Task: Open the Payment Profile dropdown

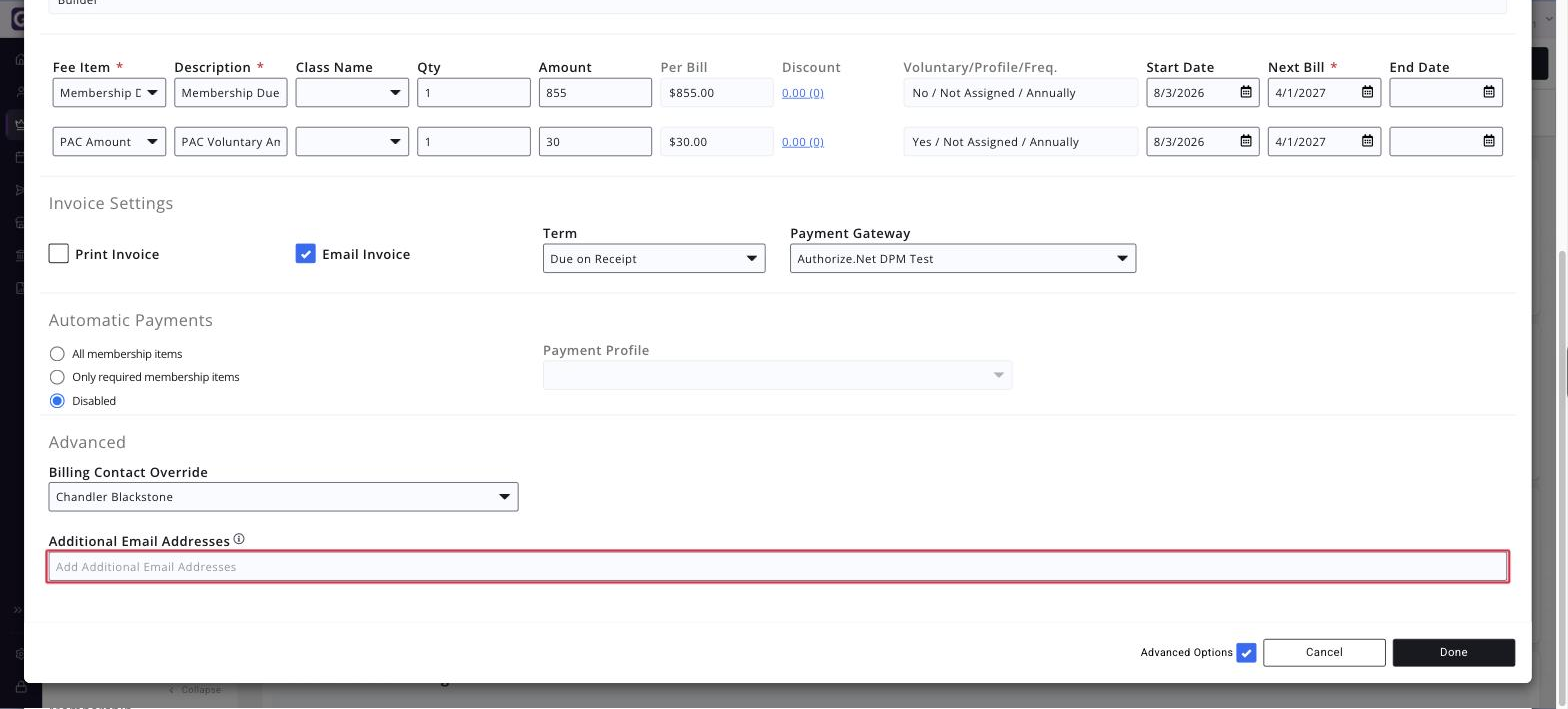Action: (x=778, y=375)
